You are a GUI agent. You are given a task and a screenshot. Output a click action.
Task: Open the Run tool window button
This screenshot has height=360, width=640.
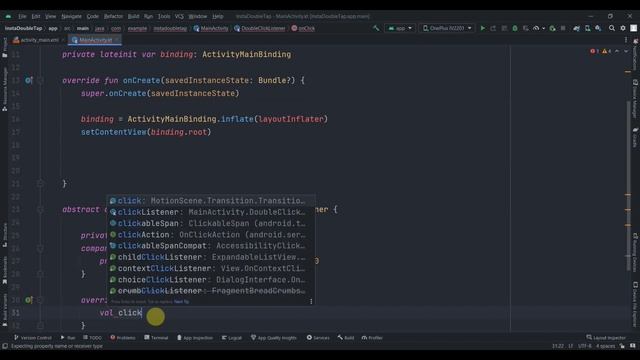[x=68, y=338]
